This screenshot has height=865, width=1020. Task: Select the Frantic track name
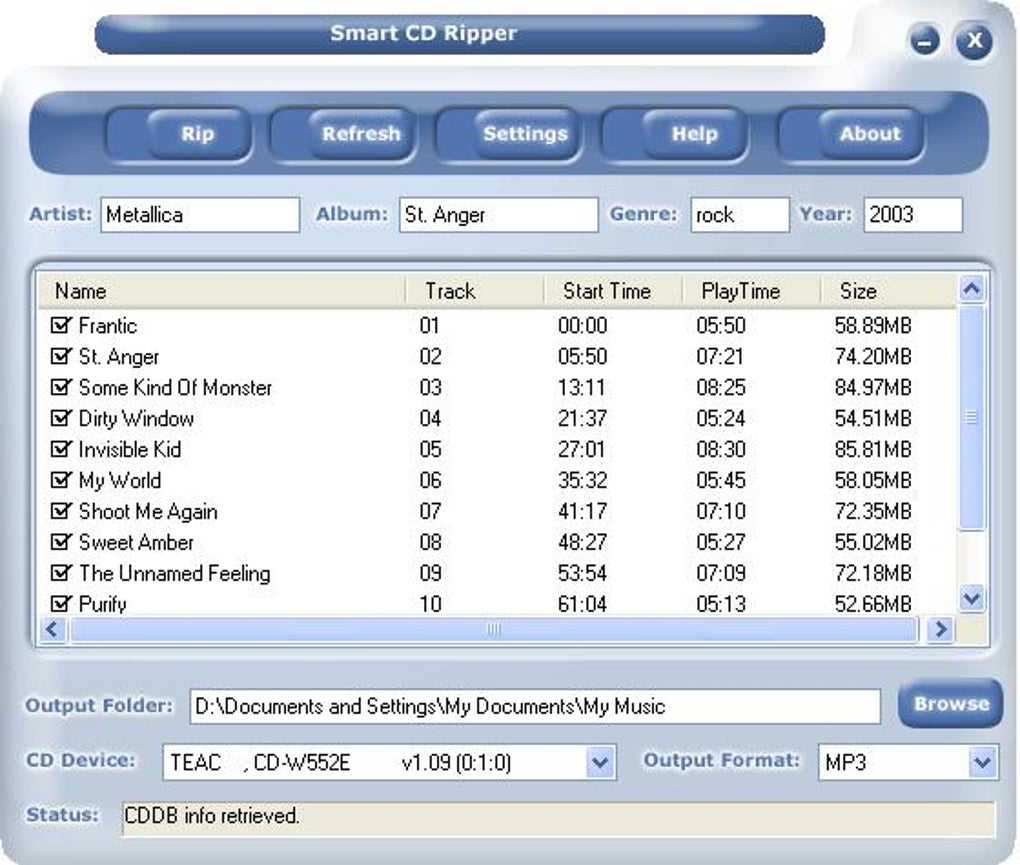coord(108,325)
